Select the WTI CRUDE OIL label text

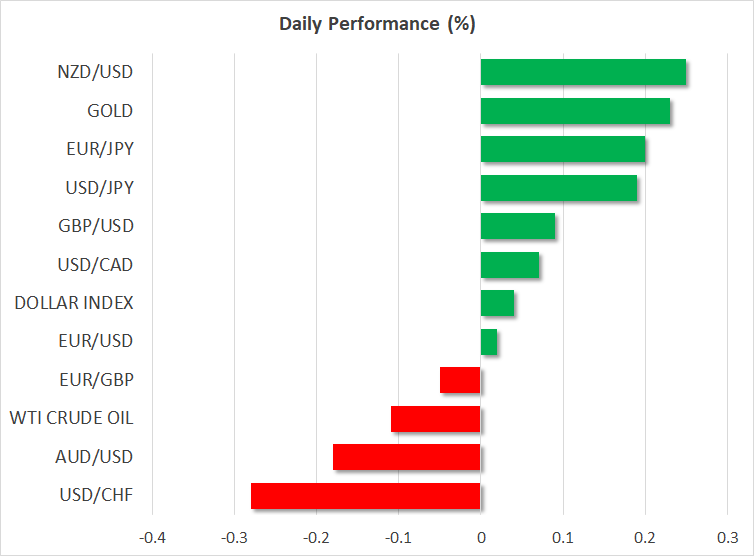pyautogui.click(x=71, y=418)
